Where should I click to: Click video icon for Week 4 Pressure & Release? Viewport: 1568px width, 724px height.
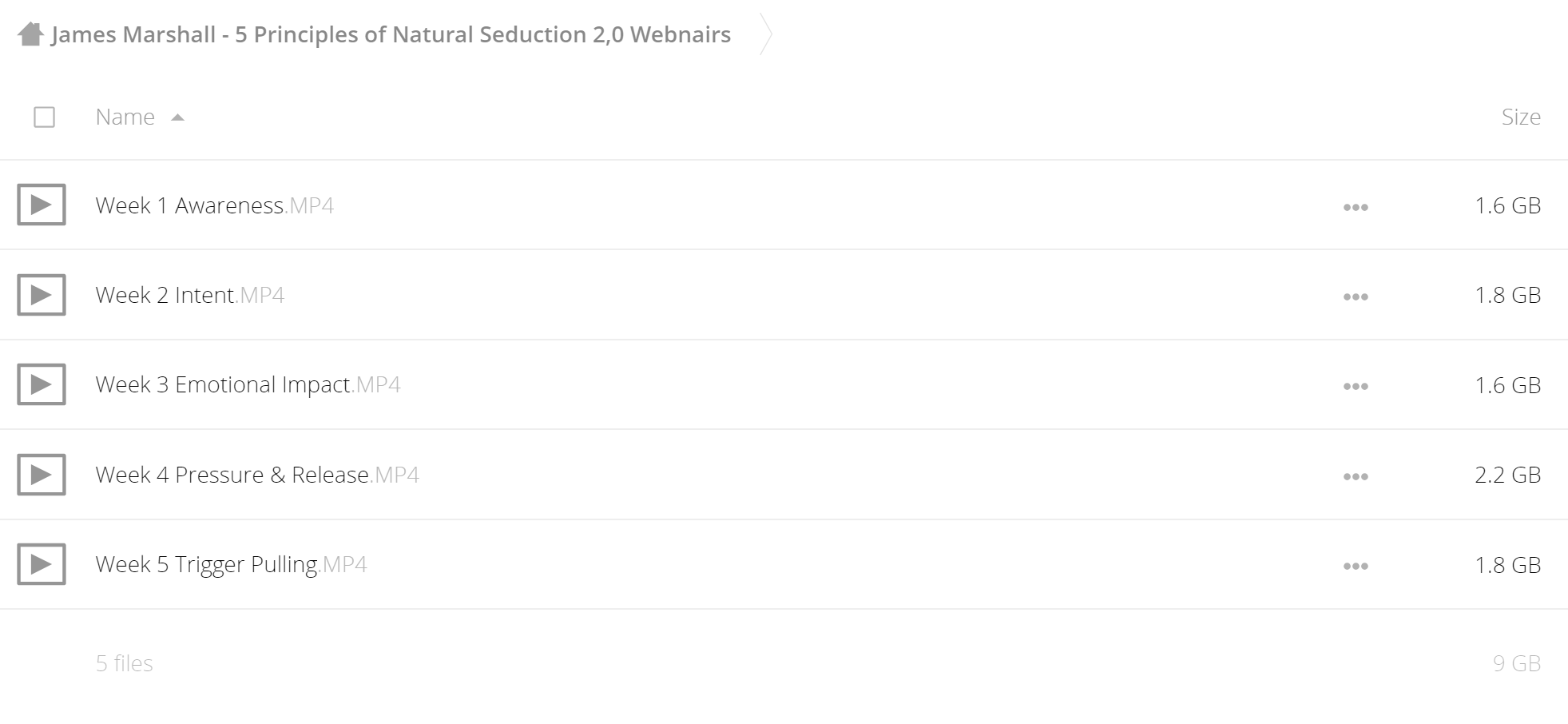point(42,475)
